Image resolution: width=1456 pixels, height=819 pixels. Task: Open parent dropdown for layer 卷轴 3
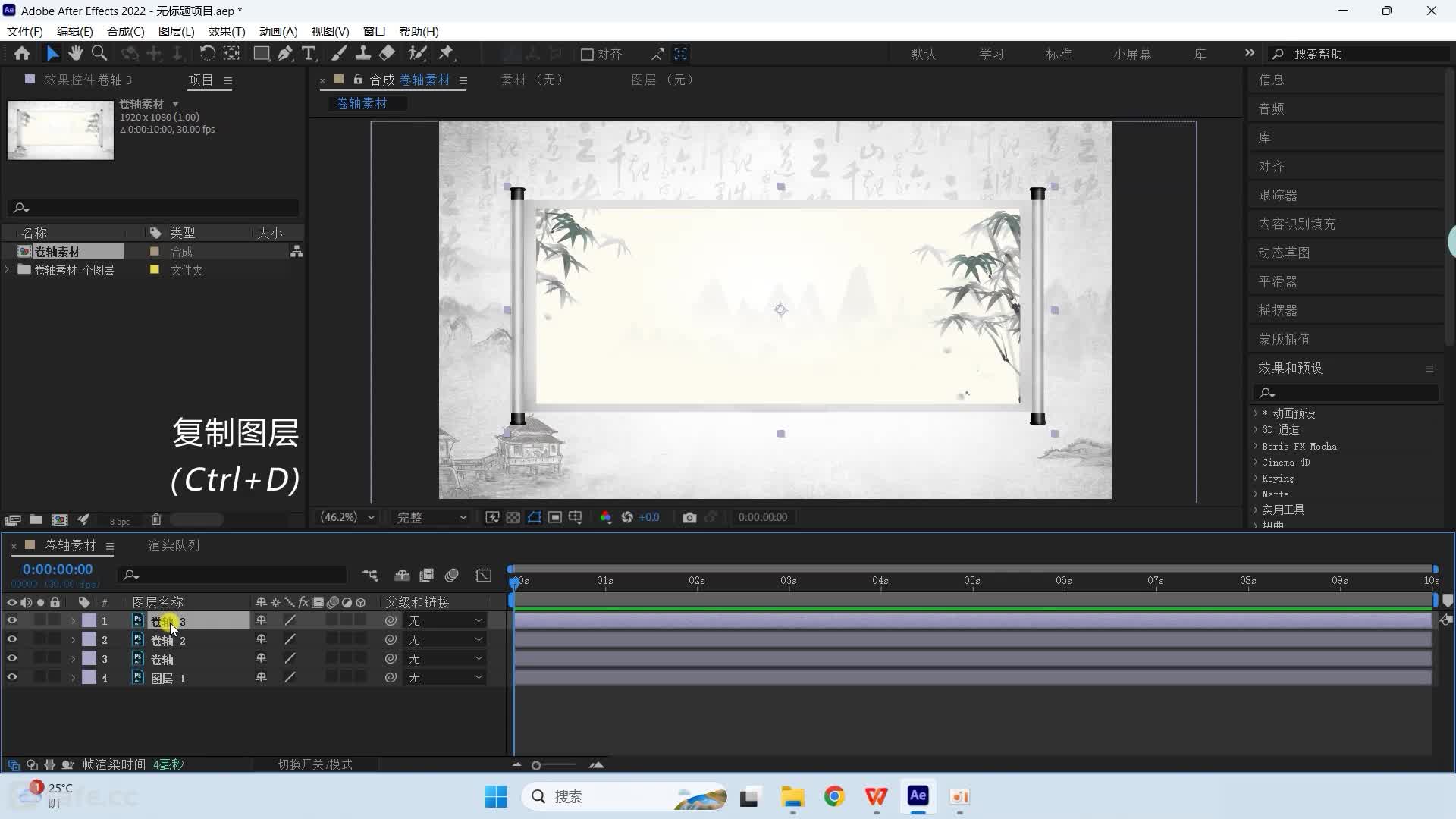pos(444,620)
